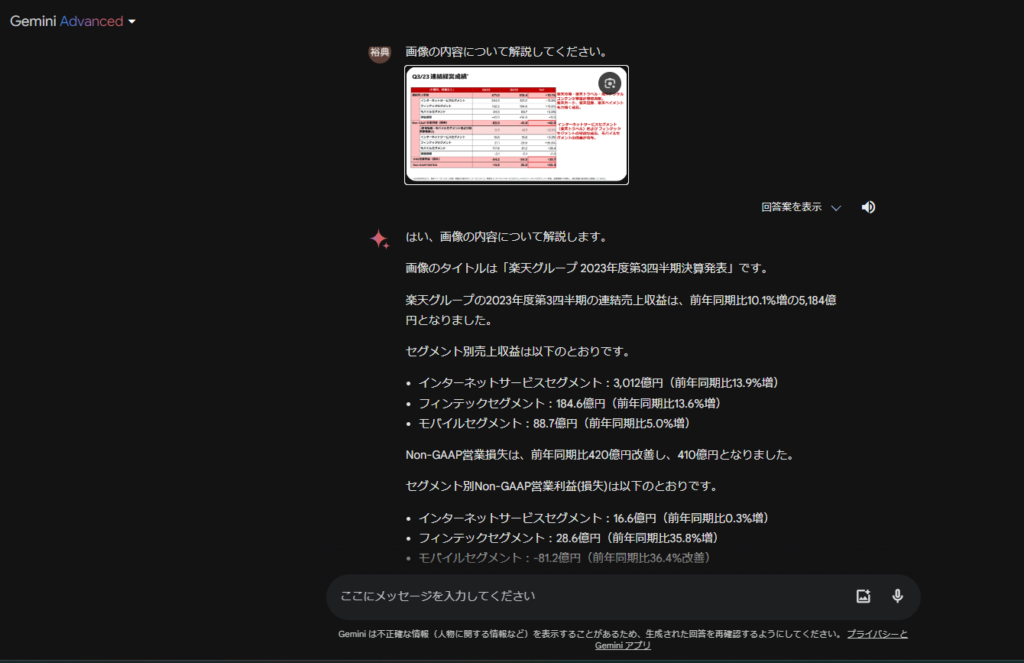Click the user prompt 画像の内容について解説してください
This screenshot has height=663, width=1024.
tap(520, 51)
